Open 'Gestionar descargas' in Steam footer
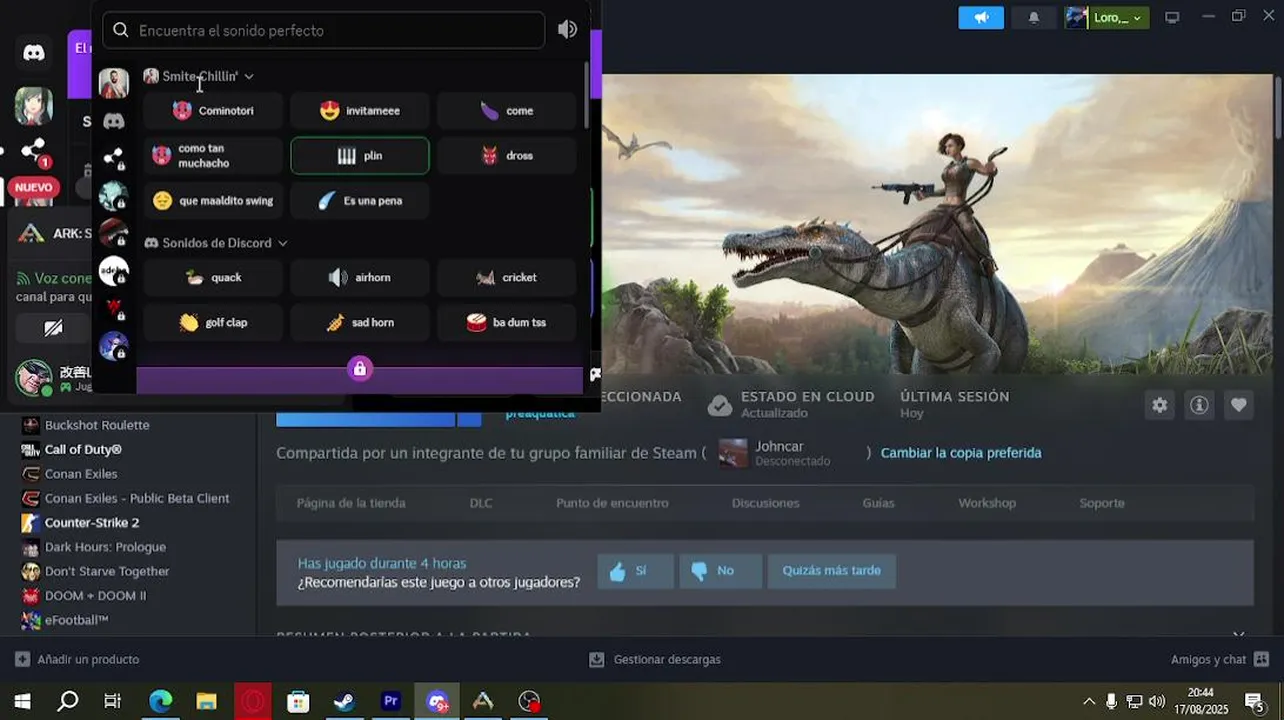This screenshot has width=1284, height=720. tap(655, 660)
